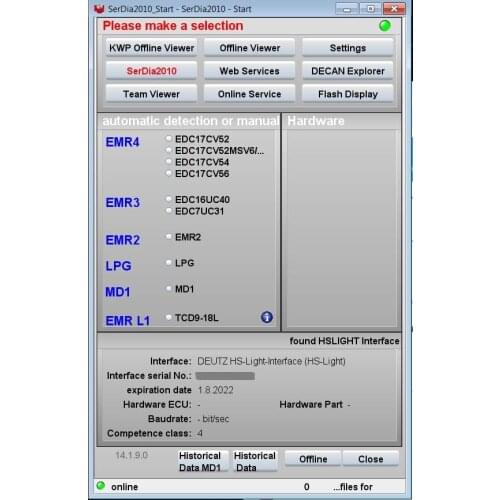500x500 pixels.
Task: Maximize the SerDia2010 Start window
Action: coord(371,9)
